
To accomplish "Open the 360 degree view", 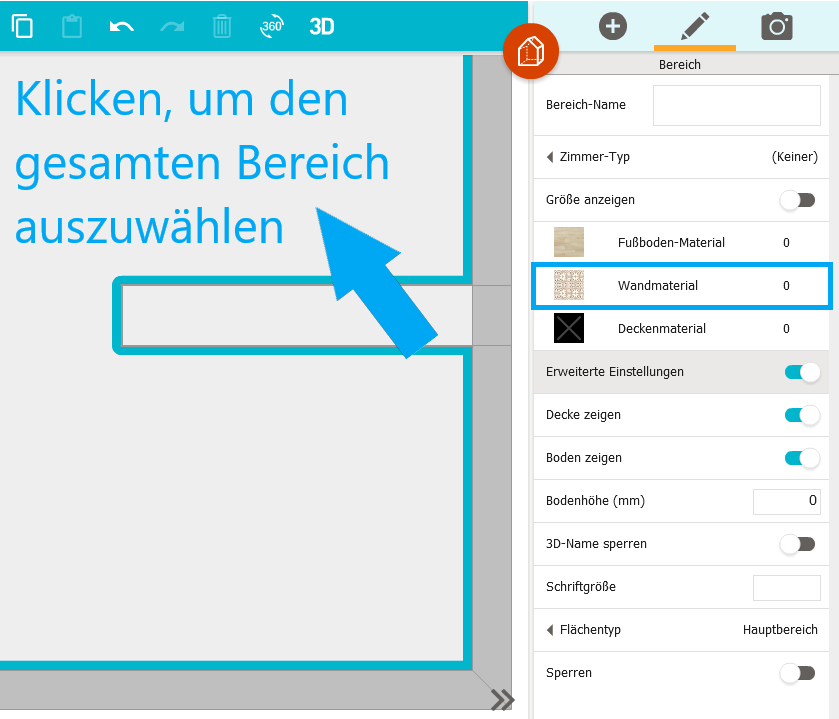I will pyautogui.click(x=271, y=26).
